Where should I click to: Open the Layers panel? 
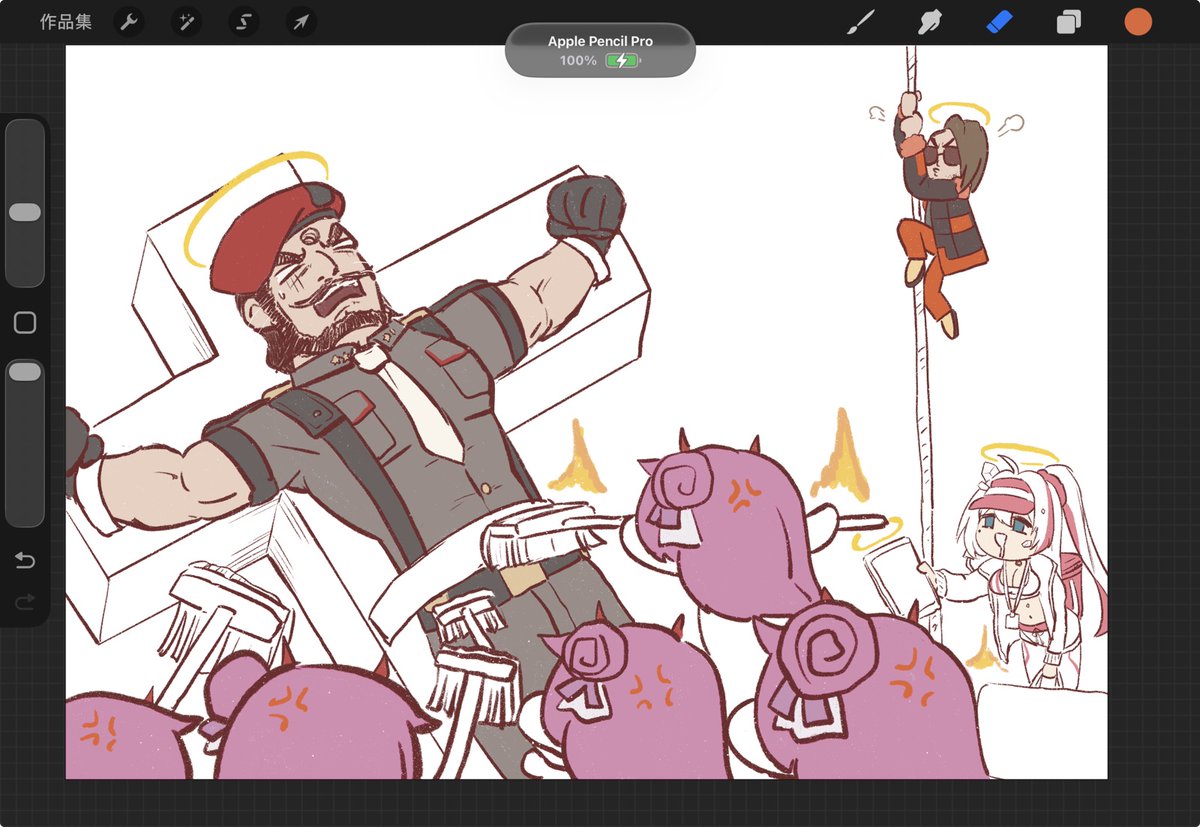(1068, 22)
